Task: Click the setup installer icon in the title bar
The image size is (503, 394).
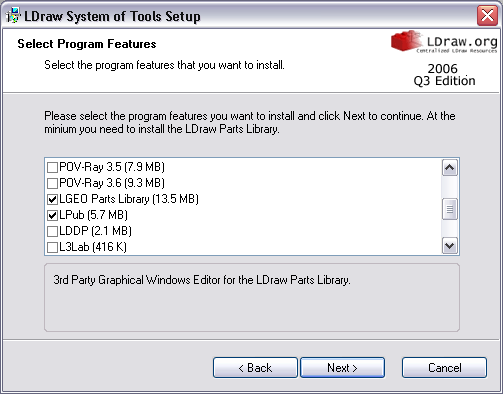Action: pyautogui.click(x=13, y=16)
